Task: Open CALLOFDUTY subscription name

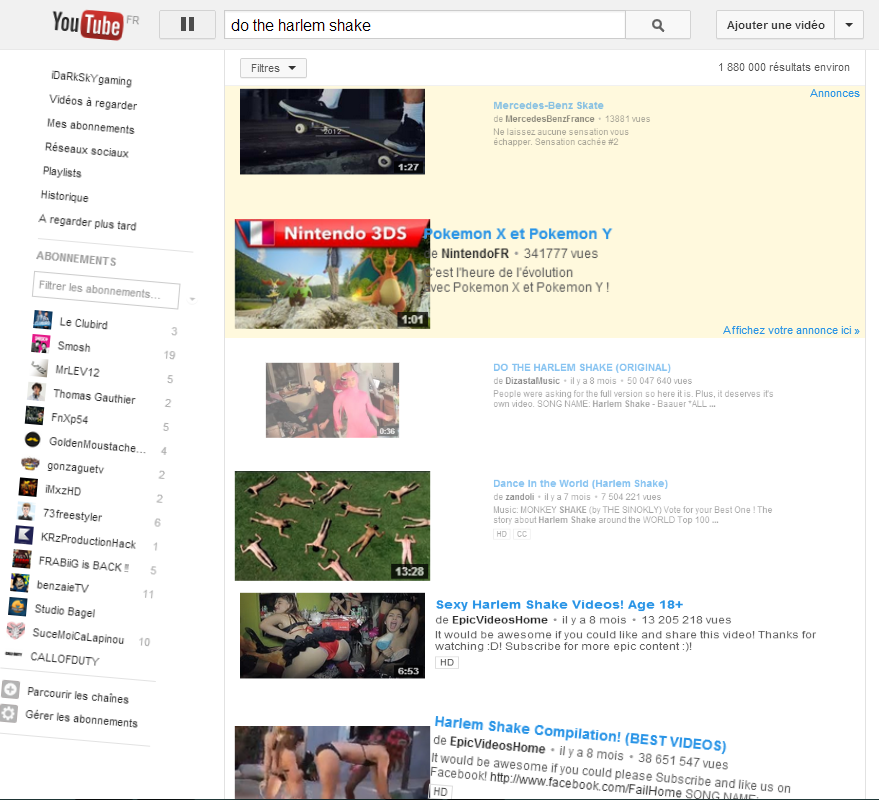Action: [65, 658]
